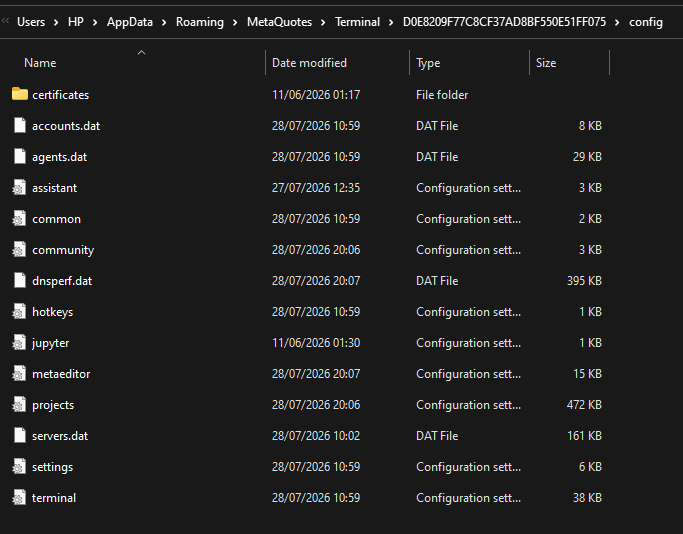Image resolution: width=683 pixels, height=534 pixels.
Task: Expand the chevron after MetaQuotes in path
Action: coord(323,22)
